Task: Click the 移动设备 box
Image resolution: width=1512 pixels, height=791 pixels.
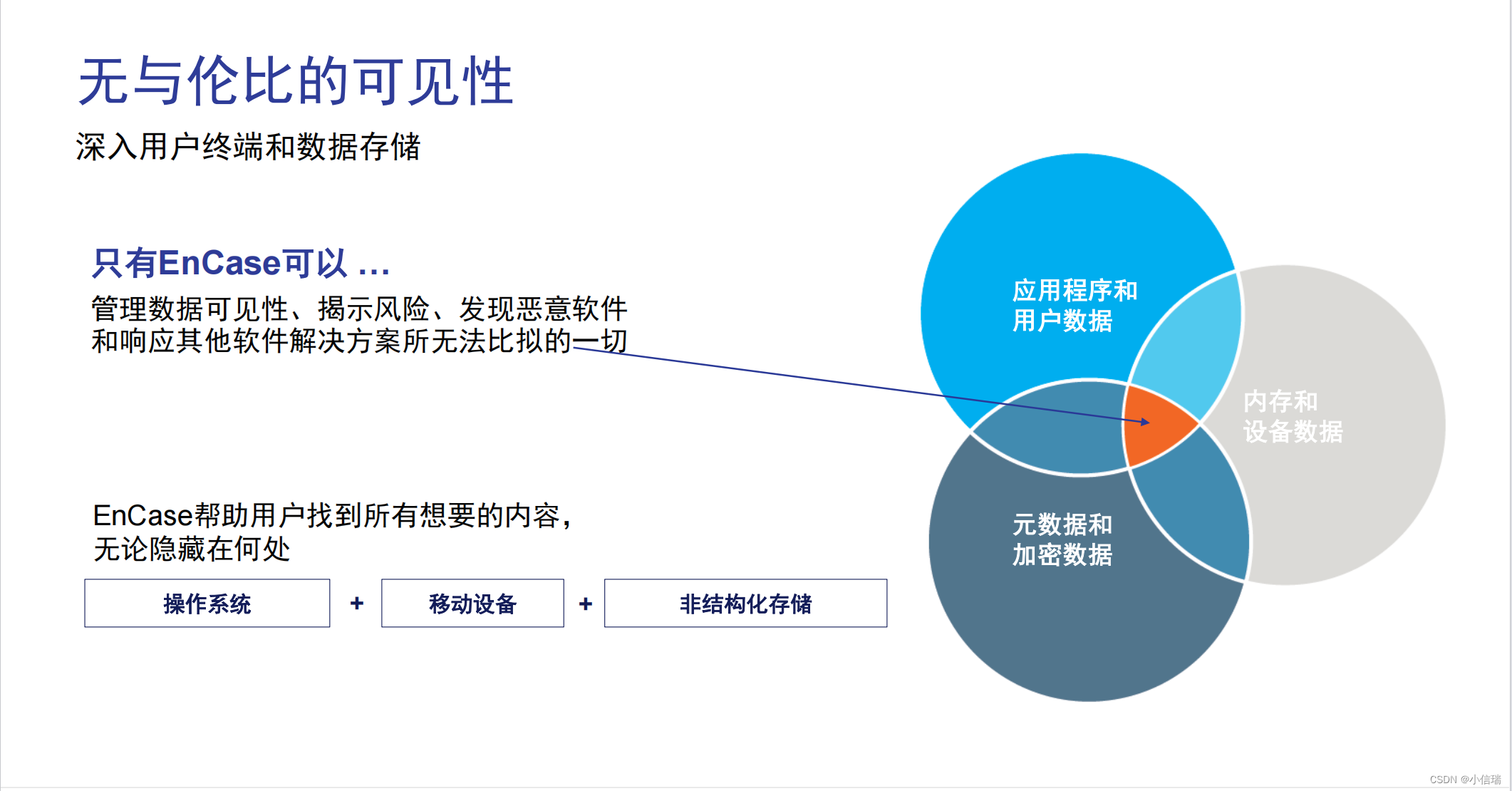Action: click(x=472, y=603)
